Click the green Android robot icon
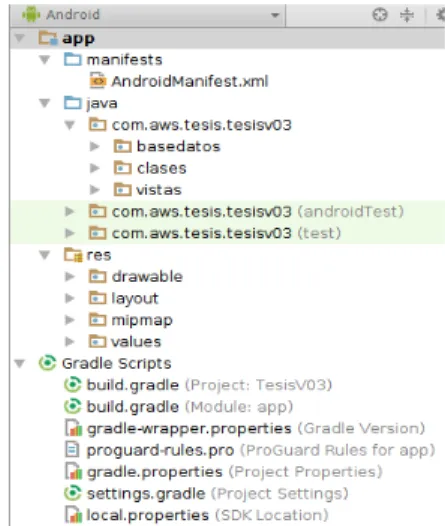The image size is (445, 526). click(x=31, y=15)
